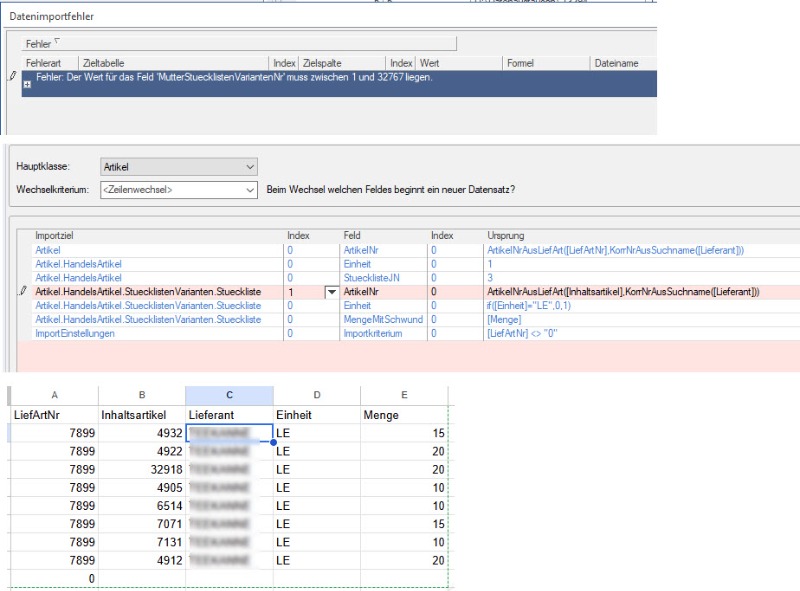The height and width of the screenshot is (591, 800).
Task: Select spreadsheet column A header
Action: (54, 395)
